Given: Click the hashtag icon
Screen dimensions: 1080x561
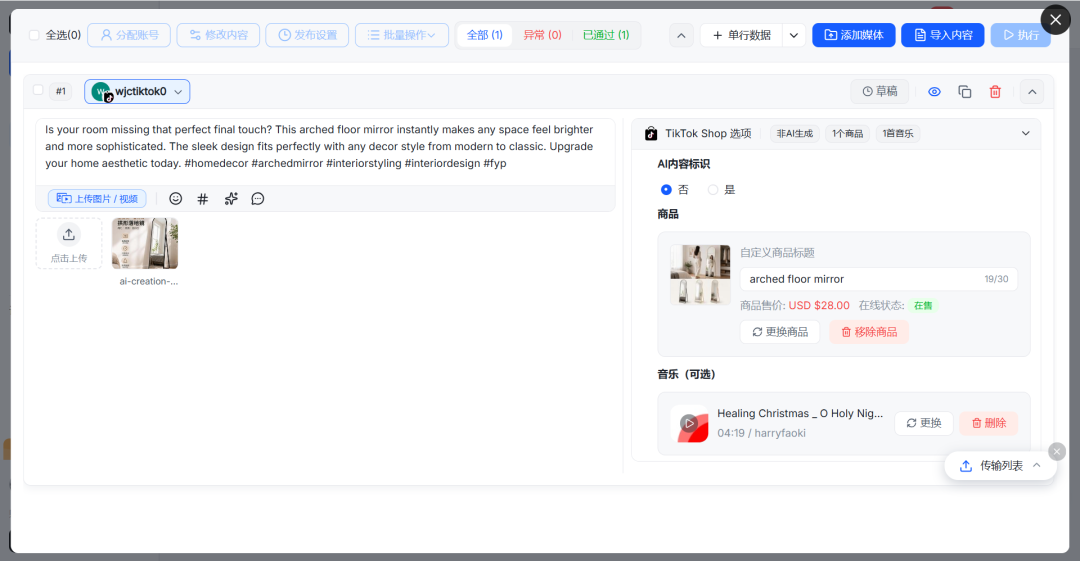Looking at the screenshot, I should pyautogui.click(x=202, y=198).
